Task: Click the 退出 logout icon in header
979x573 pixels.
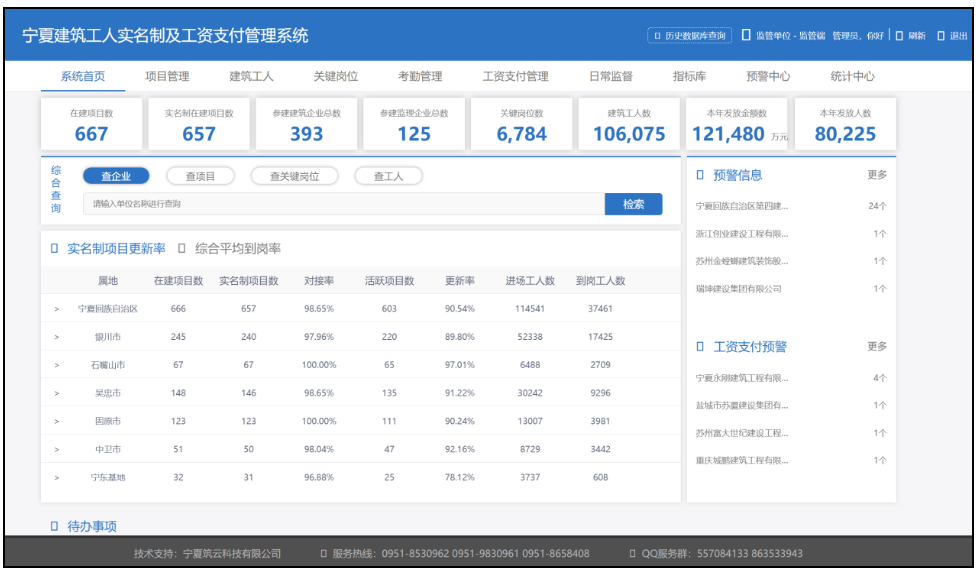Action: tap(941, 36)
